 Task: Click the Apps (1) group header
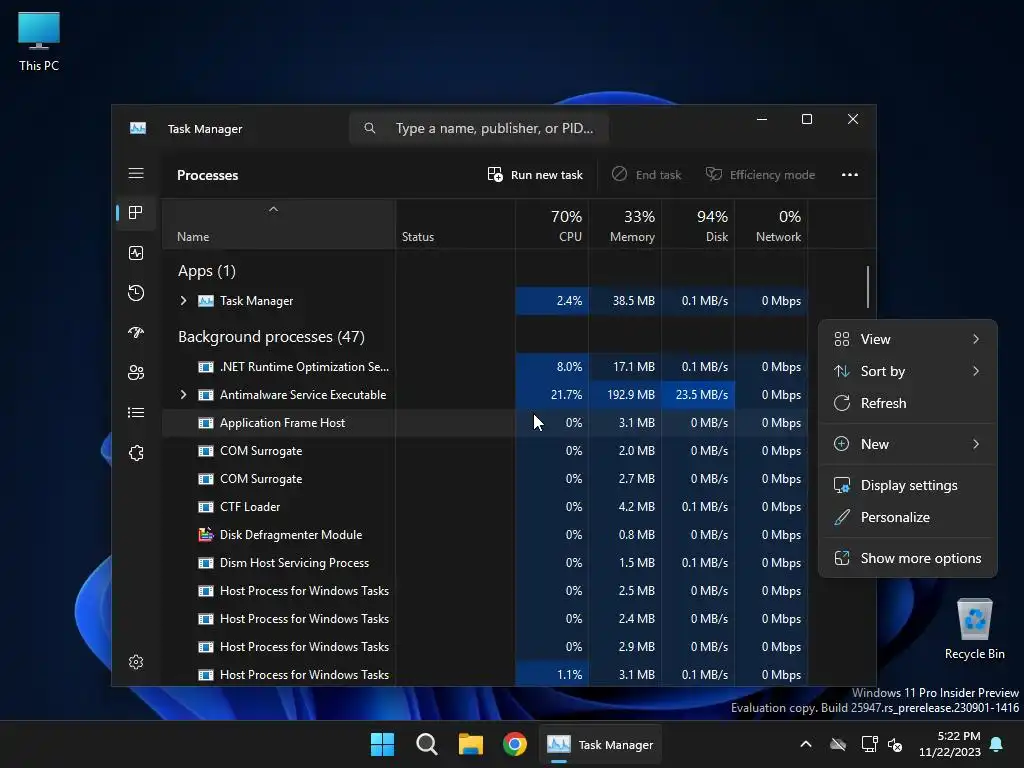click(x=207, y=271)
